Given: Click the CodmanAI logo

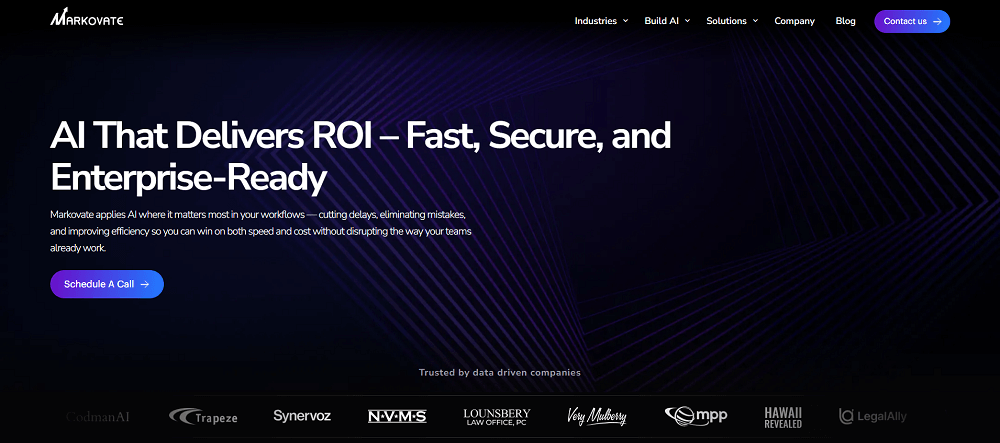Looking at the screenshot, I should (x=98, y=416).
